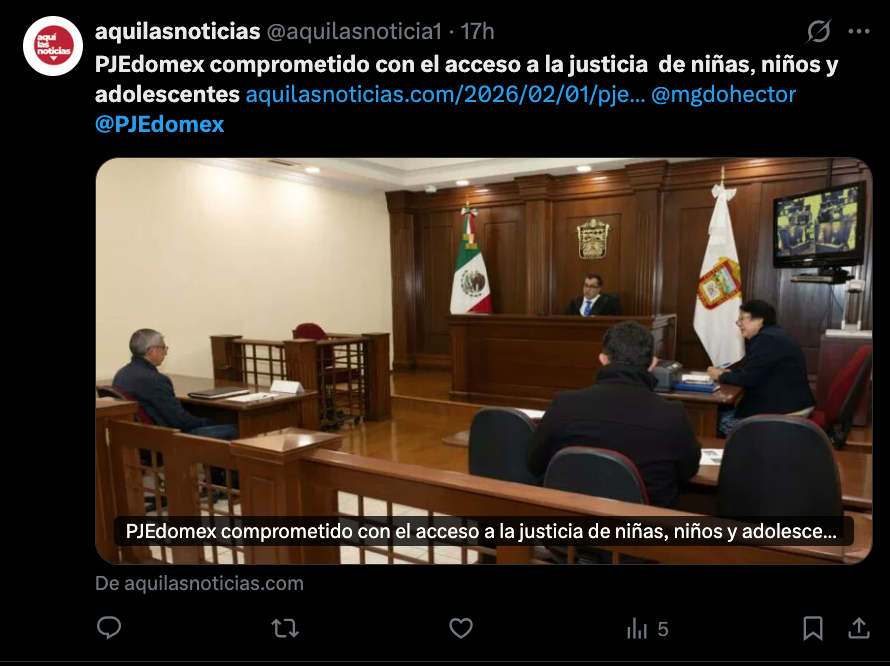
Task: Open the aquilasnoticias.com article link
Action: point(445,94)
